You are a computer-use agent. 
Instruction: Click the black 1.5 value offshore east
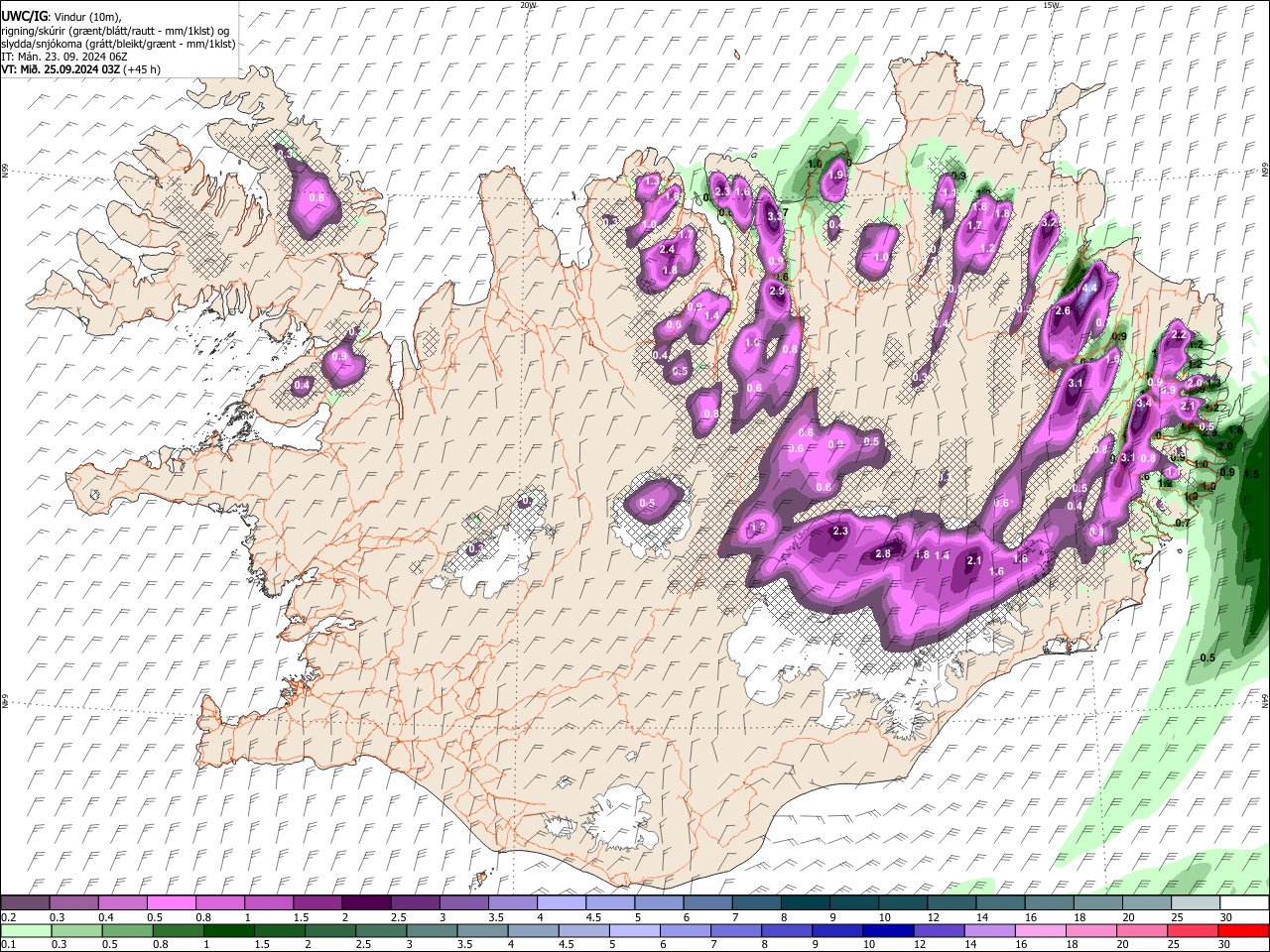point(1251,474)
